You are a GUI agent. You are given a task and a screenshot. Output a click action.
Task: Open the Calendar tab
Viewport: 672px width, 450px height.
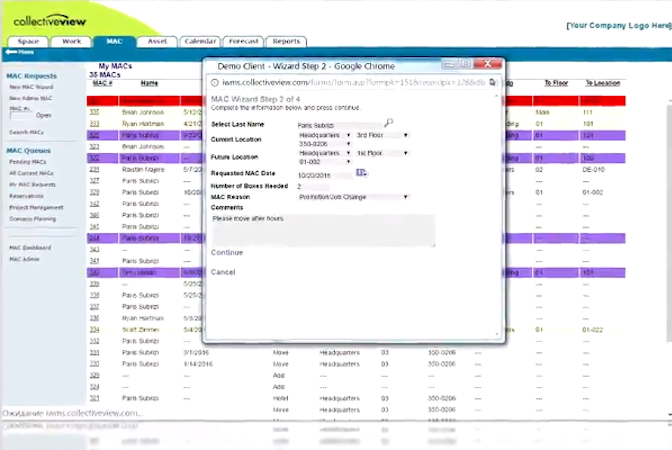200,42
